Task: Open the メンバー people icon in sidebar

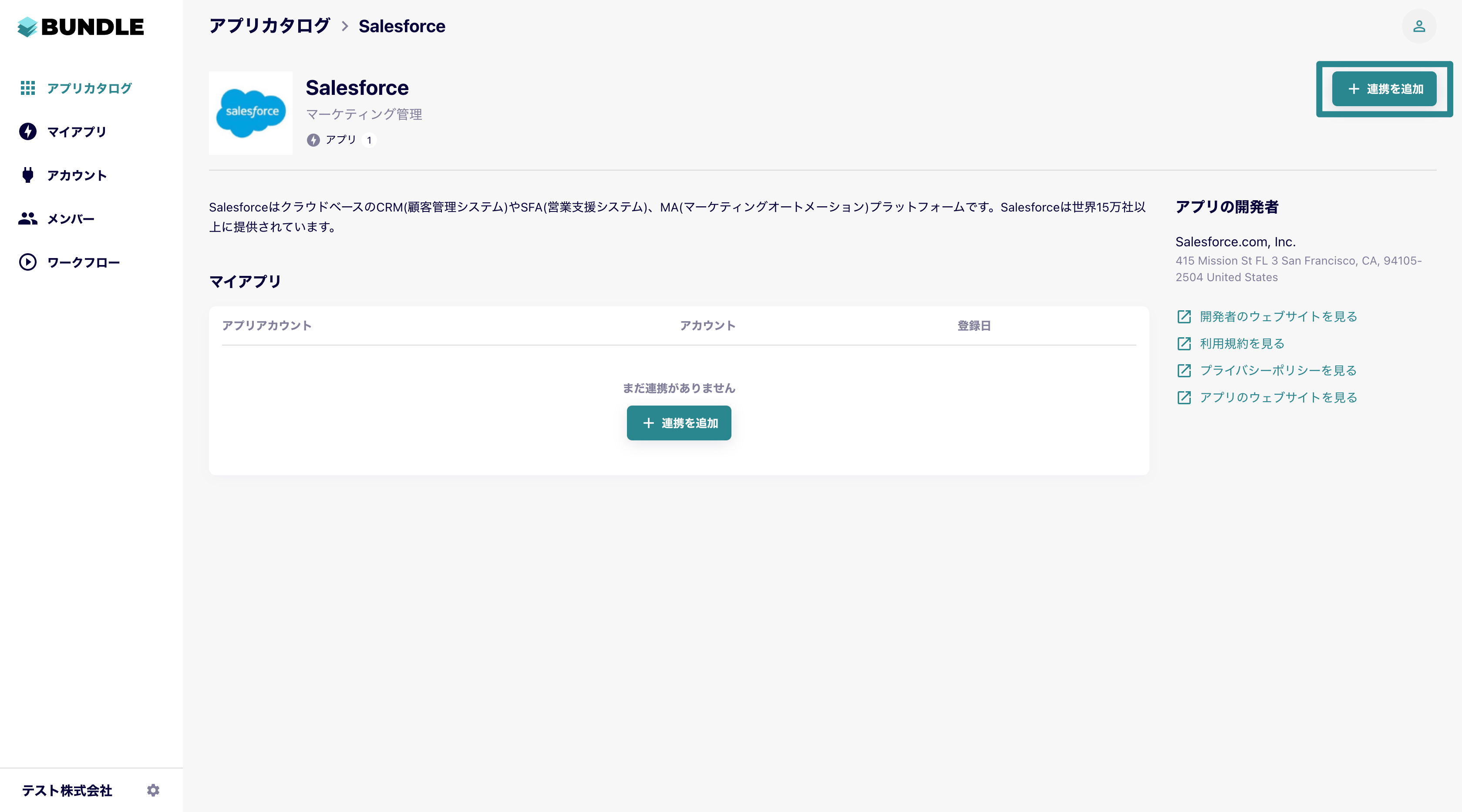Action: click(28, 218)
